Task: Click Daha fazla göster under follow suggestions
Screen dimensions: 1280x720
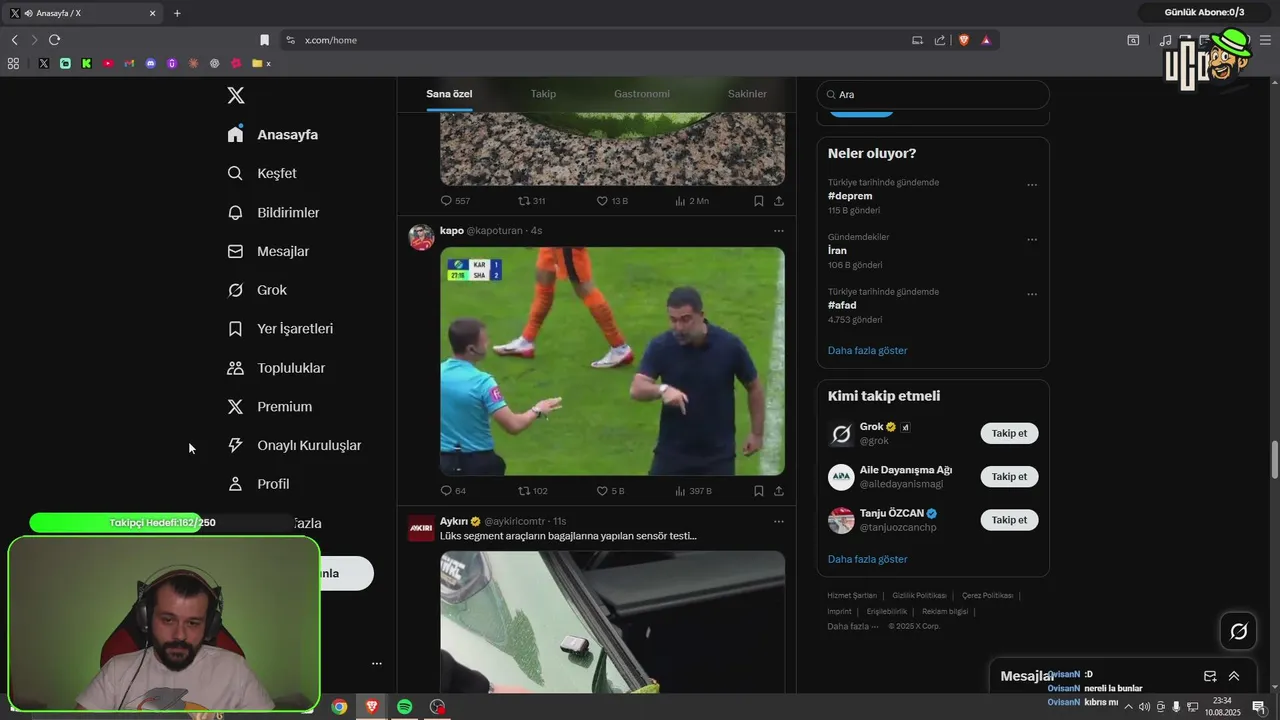Action: point(868,559)
